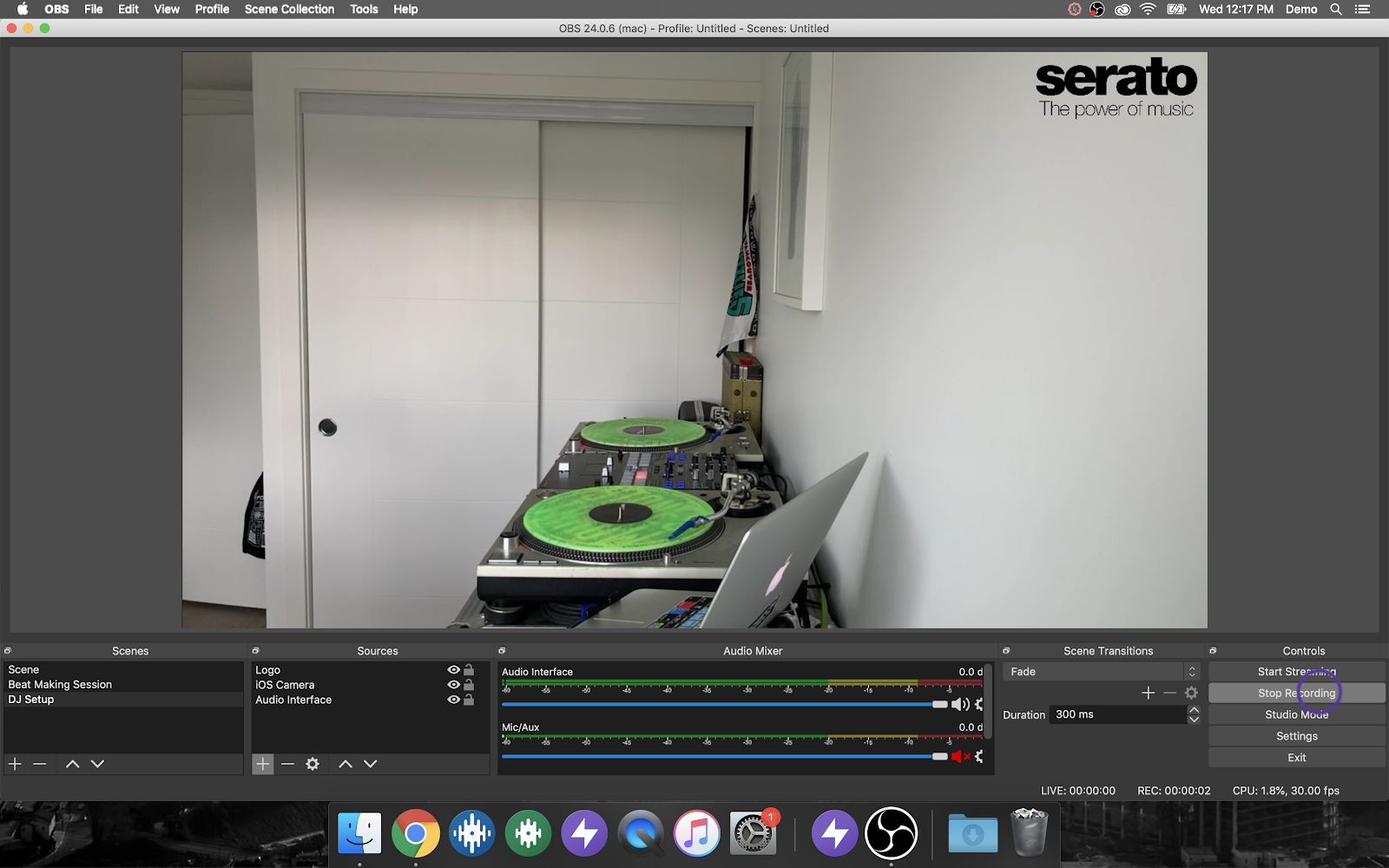Lock the Audio Interface source
This screenshot has width=1389, height=868.
click(x=469, y=700)
